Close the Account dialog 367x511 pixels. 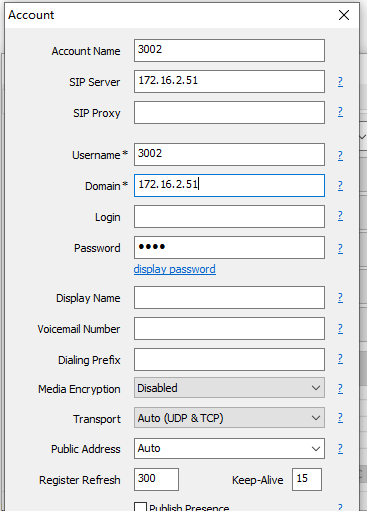coord(344,15)
